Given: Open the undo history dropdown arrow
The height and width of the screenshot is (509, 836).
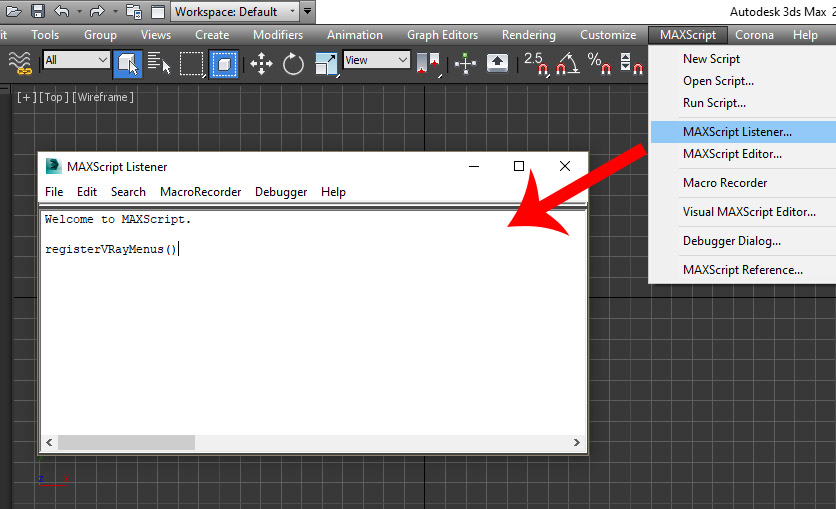Looking at the screenshot, I should [79, 11].
